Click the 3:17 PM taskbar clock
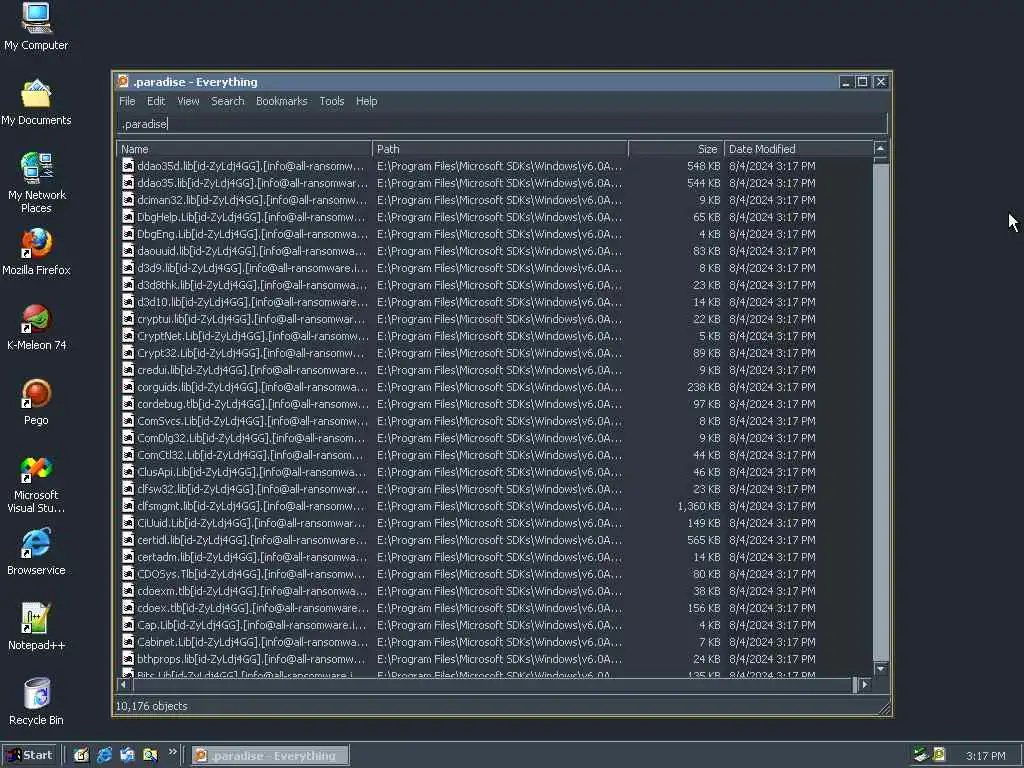Viewport: 1024px width, 768px height. 985,756
